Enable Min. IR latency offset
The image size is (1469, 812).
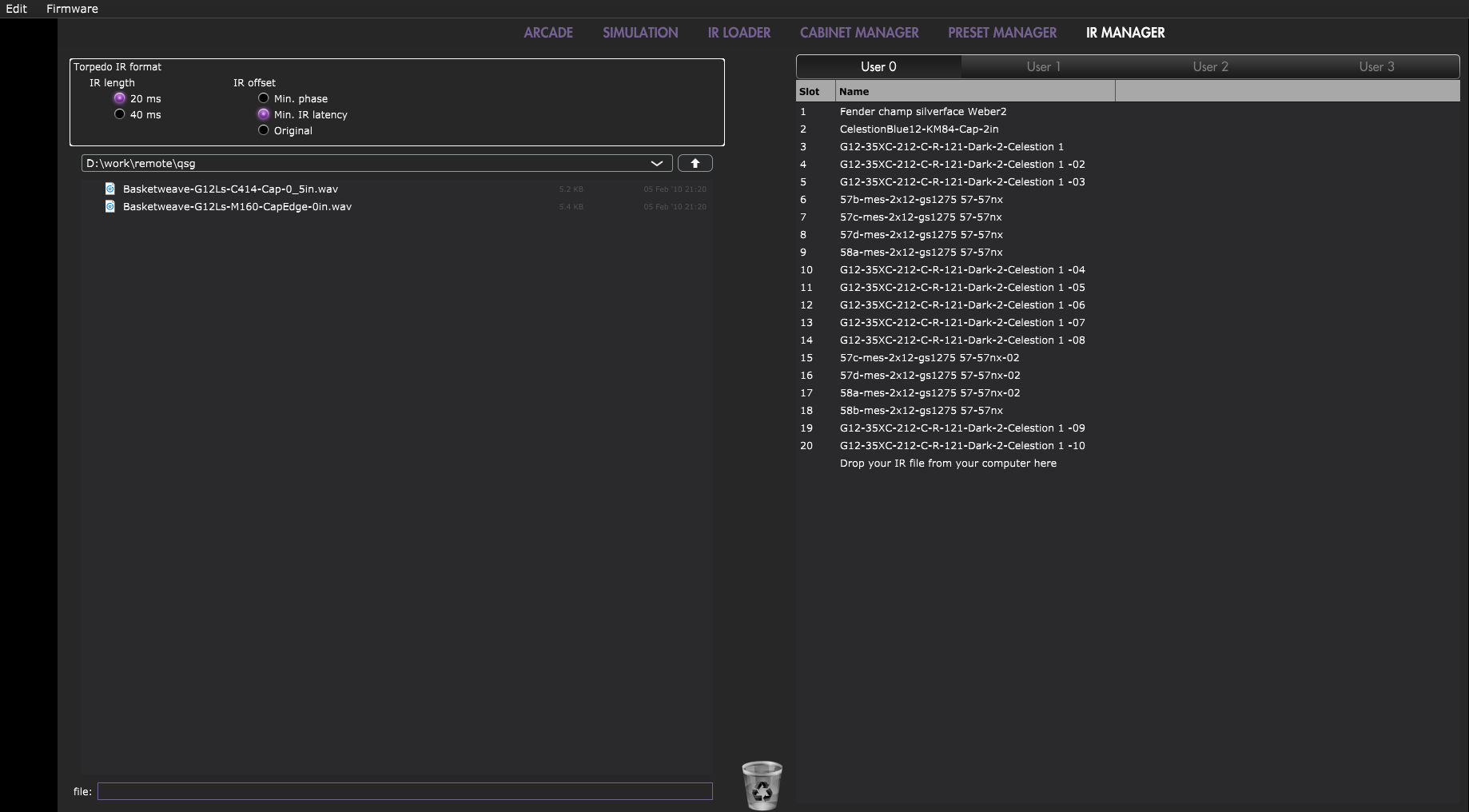point(264,114)
